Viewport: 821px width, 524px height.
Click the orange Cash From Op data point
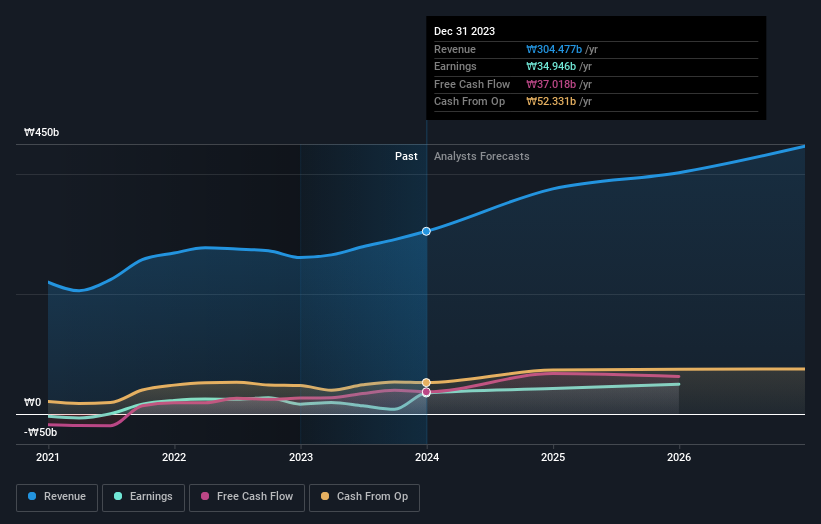[426, 383]
